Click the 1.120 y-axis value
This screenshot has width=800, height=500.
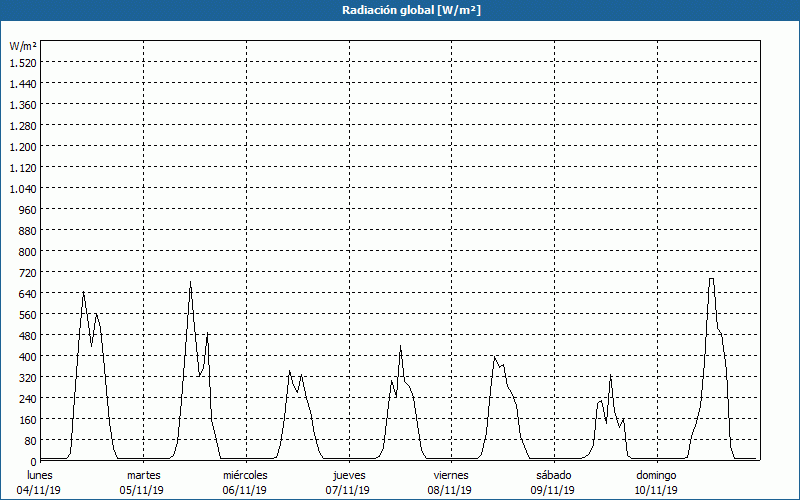(23, 167)
